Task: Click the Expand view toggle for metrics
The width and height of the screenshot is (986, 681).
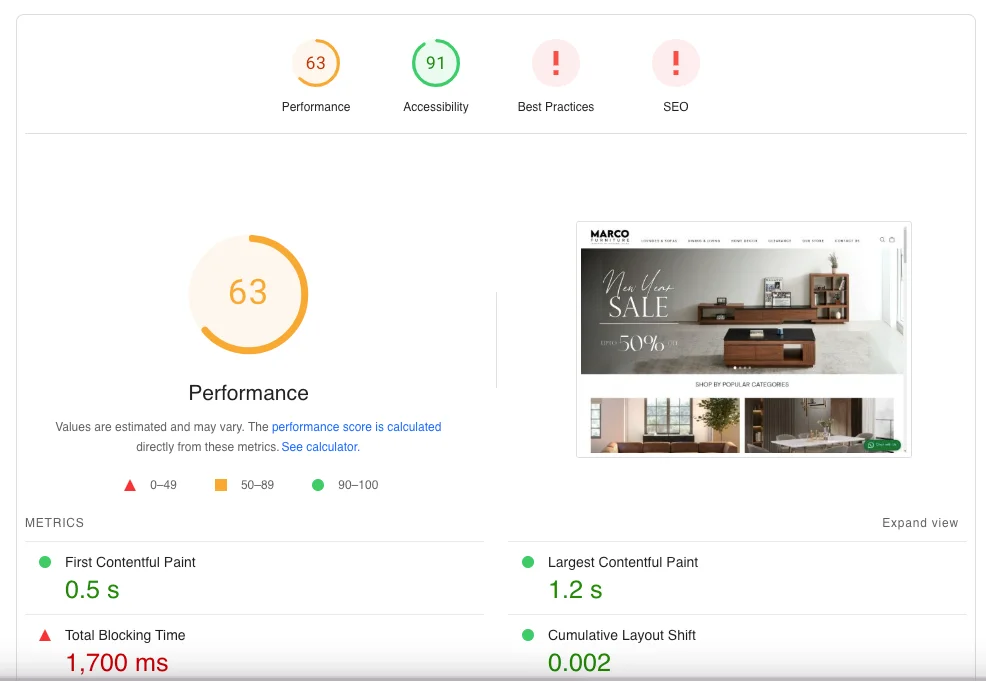Action: pos(920,523)
